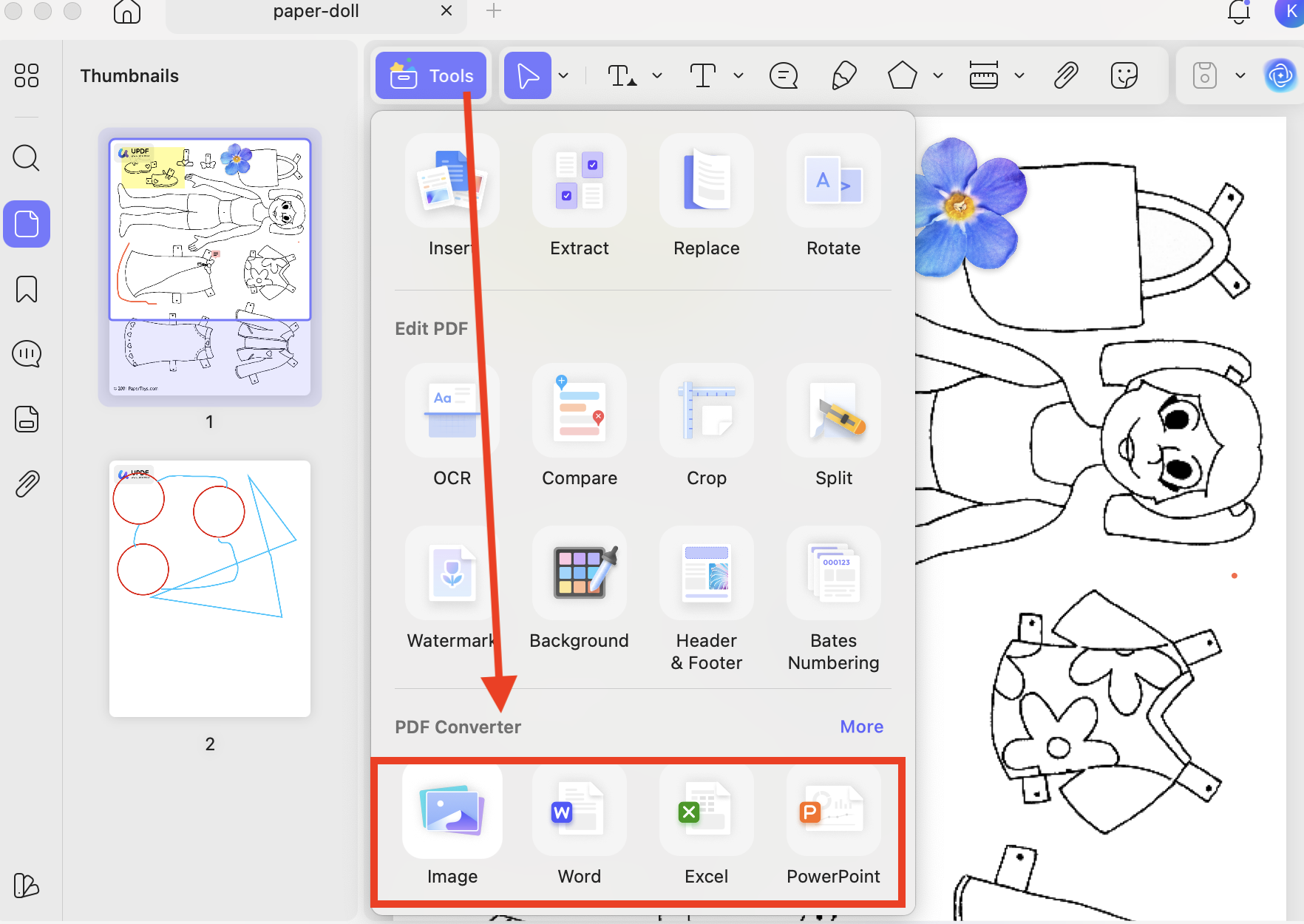Screen dimensions: 1304x924
Task: Open the attachments panel in left sidebar
Action: pos(27,484)
